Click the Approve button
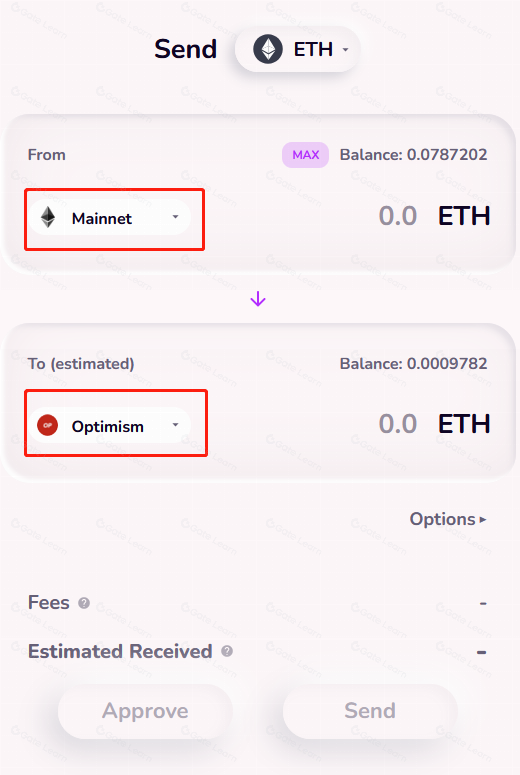 tap(145, 711)
